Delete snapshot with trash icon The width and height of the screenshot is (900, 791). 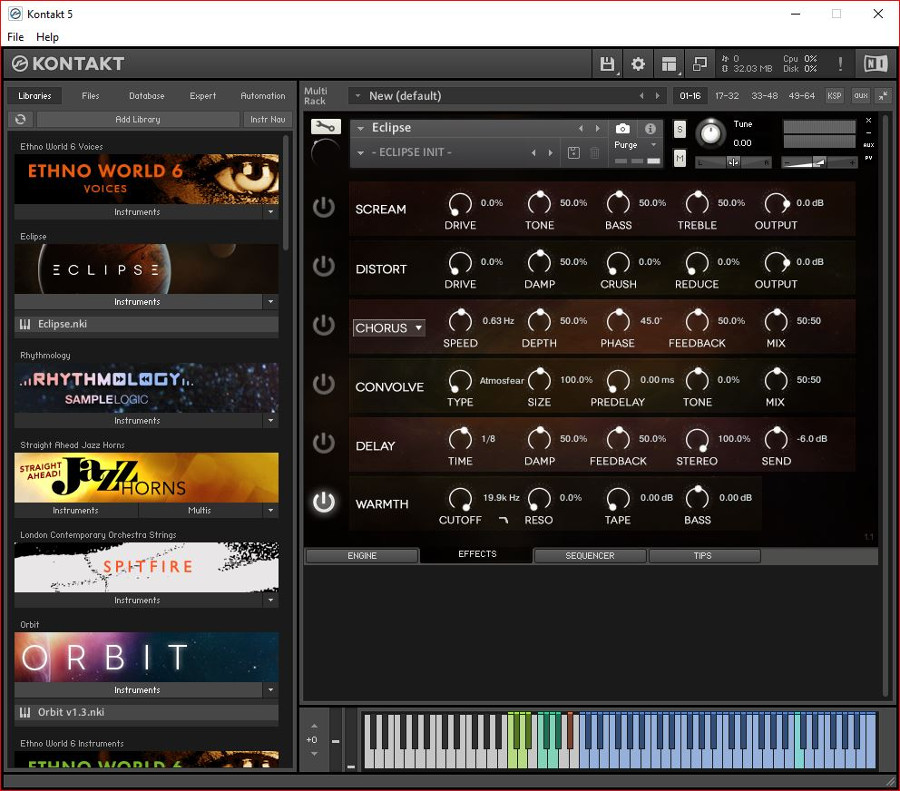(595, 153)
